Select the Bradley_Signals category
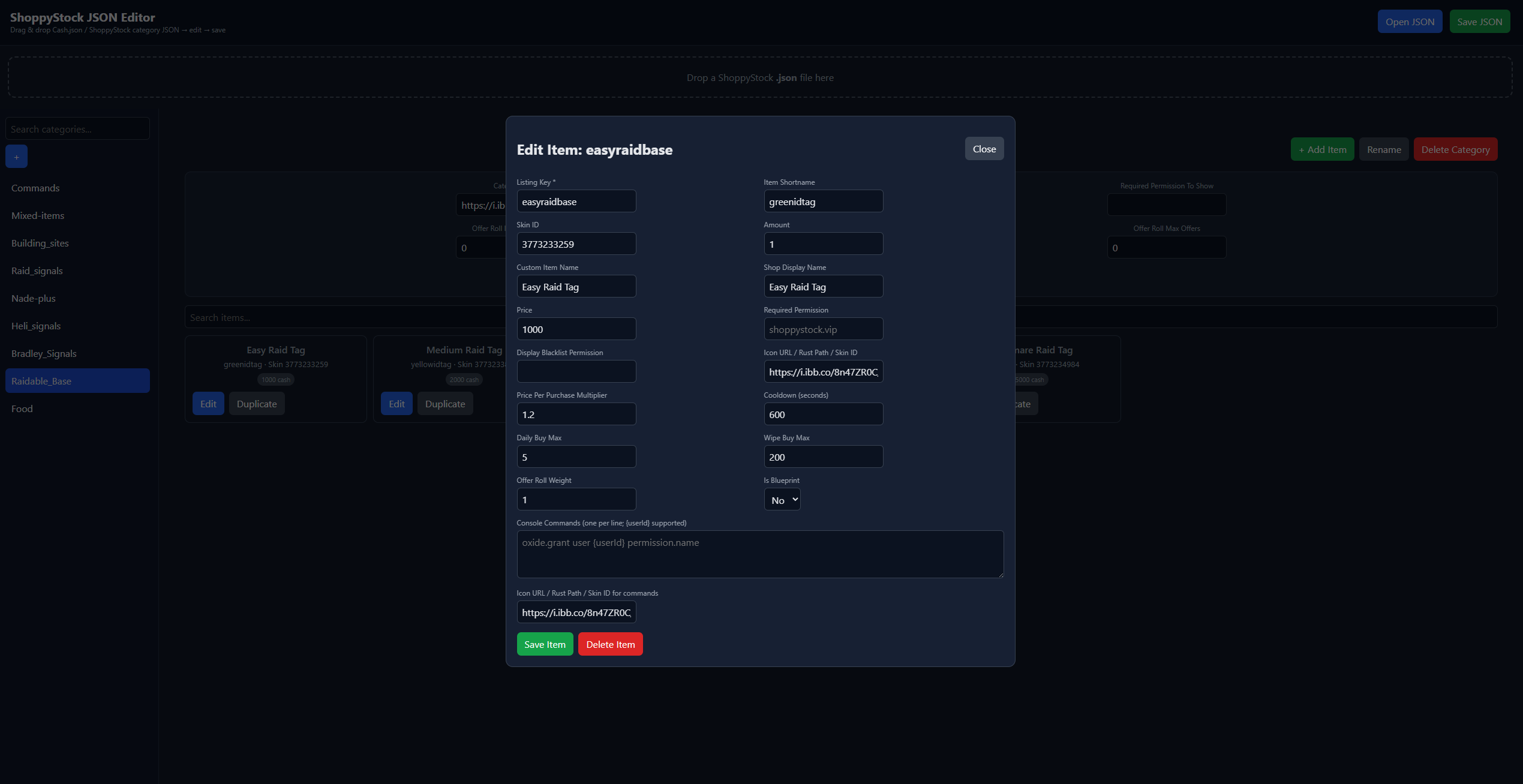This screenshot has width=1523, height=784. (77, 353)
